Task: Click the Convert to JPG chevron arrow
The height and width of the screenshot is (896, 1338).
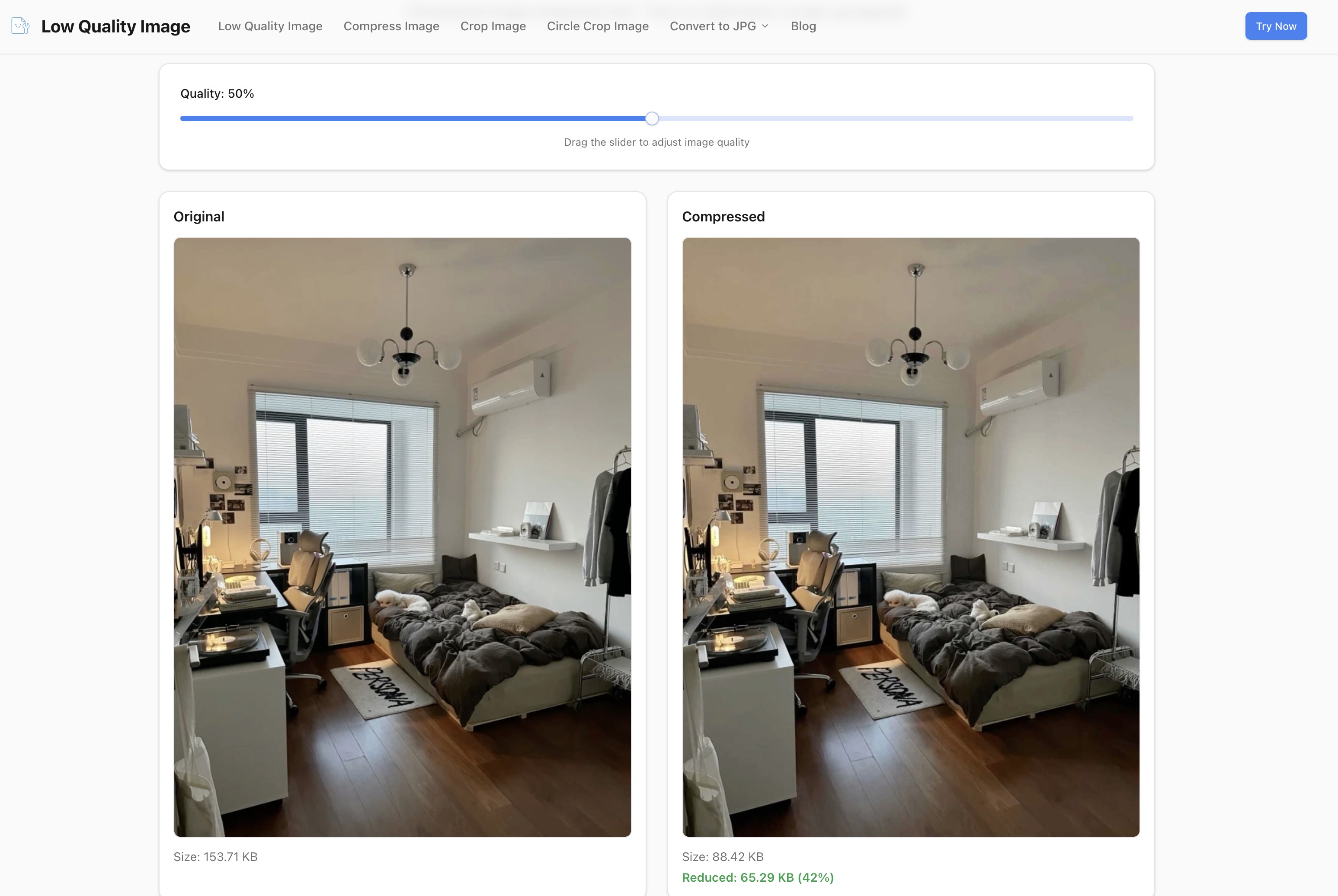Action: pos(765,26)
